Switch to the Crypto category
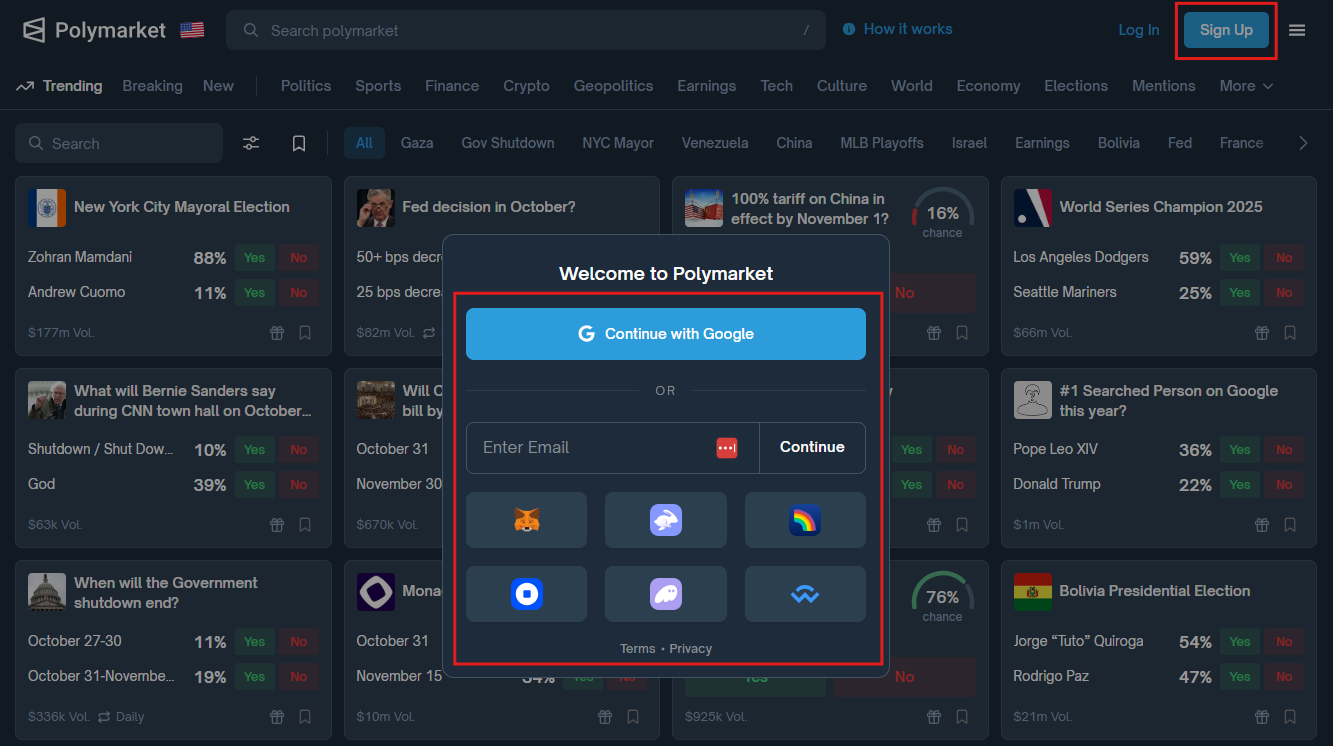The width and height of the screenshot is (1333, 746). tap(526, 86)
